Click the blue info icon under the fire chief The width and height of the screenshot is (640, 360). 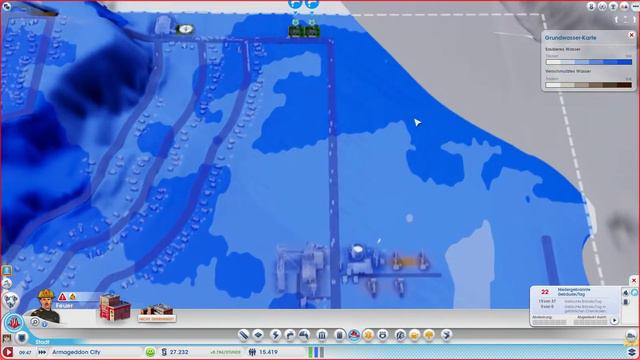(44, 324)
